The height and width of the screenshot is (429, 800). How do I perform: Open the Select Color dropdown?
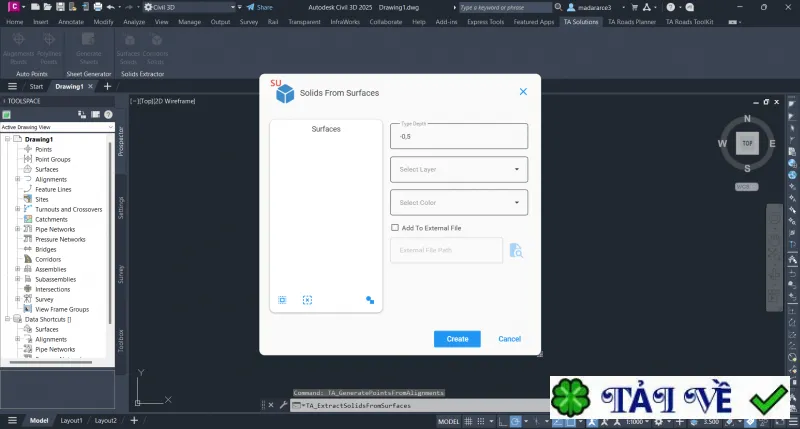click(459, 203)
